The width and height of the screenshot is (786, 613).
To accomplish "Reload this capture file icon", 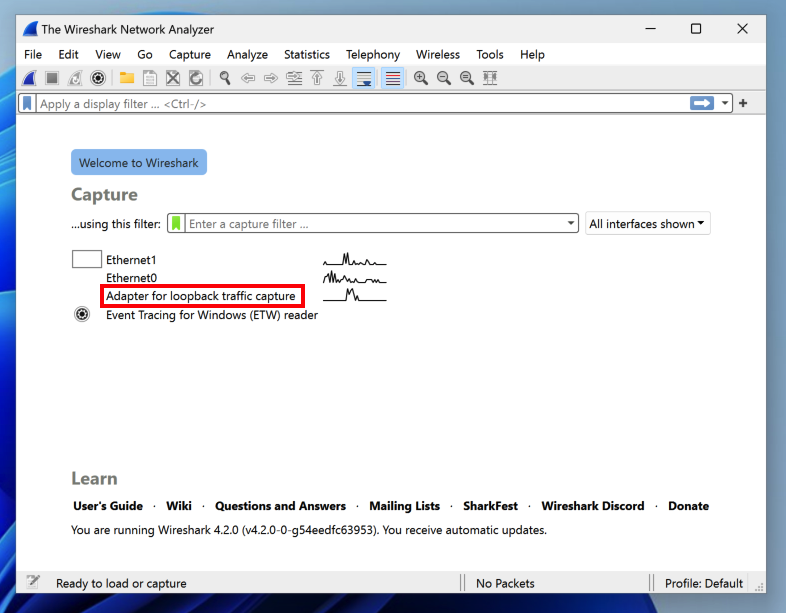I will click(196, 78).
